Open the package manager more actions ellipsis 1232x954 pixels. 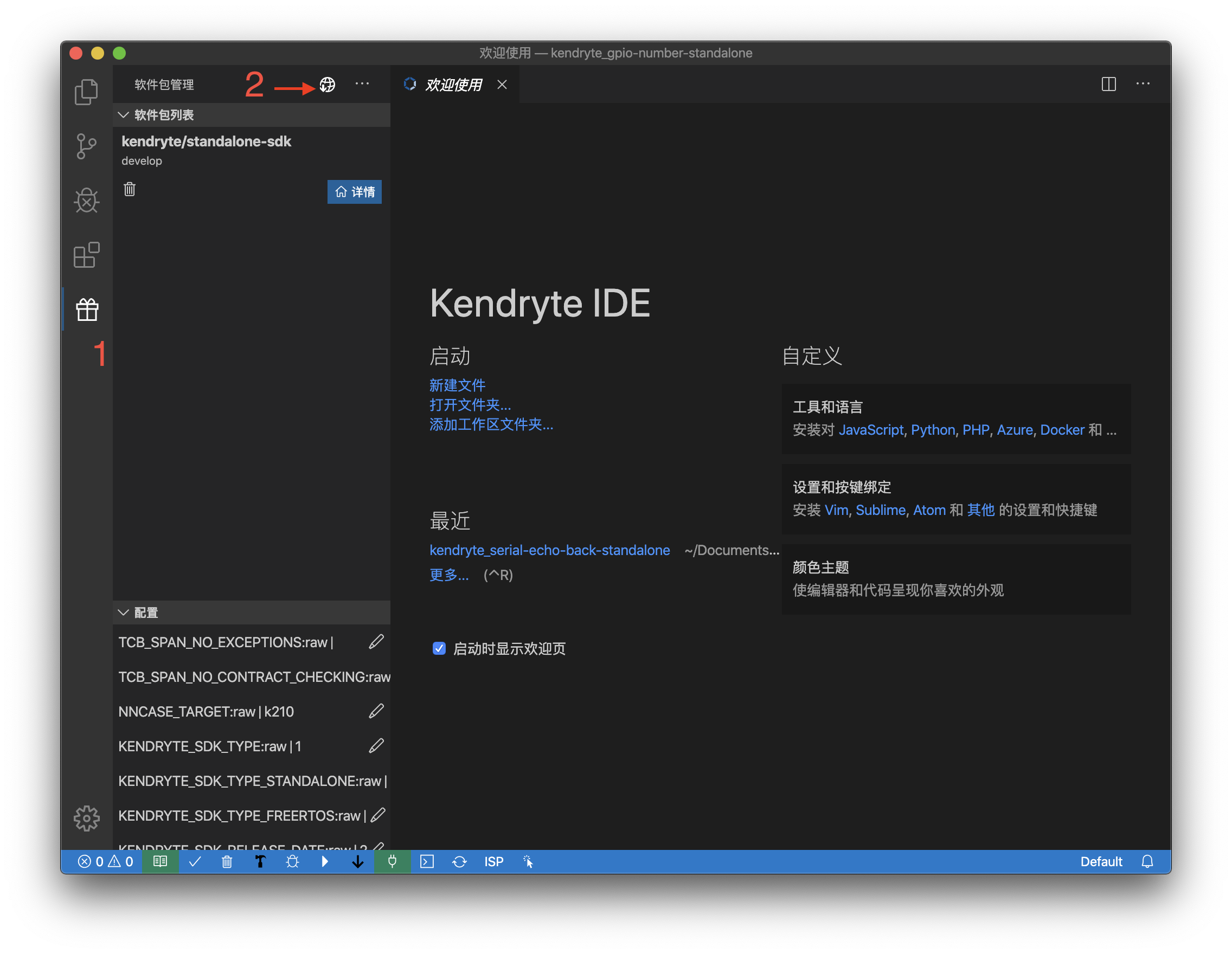coord(362,84)
